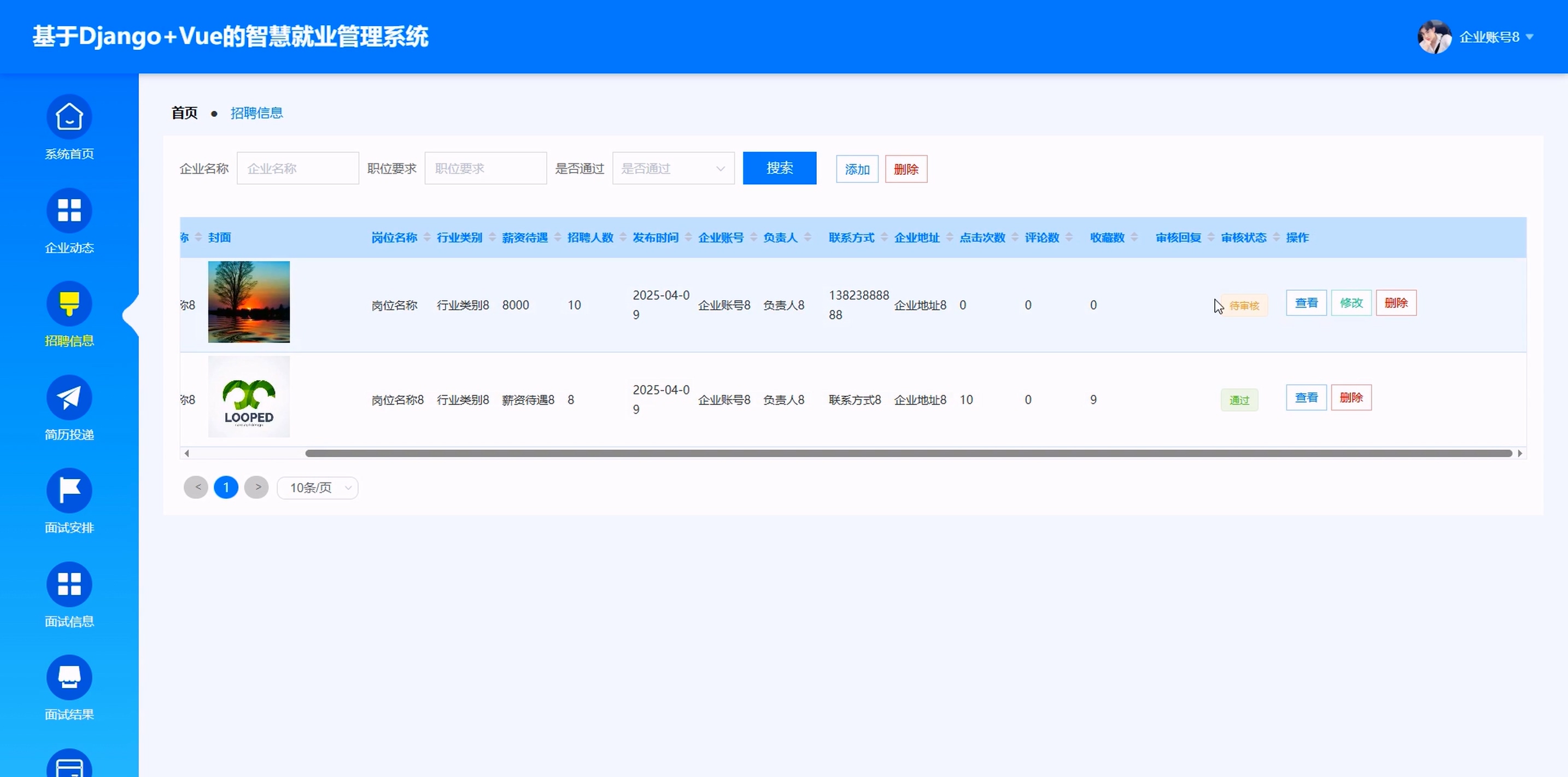This screenshot has height=777, width=1568.
Task: Toggle sorting on 点击次数 column
Action: click(1015, 237)
